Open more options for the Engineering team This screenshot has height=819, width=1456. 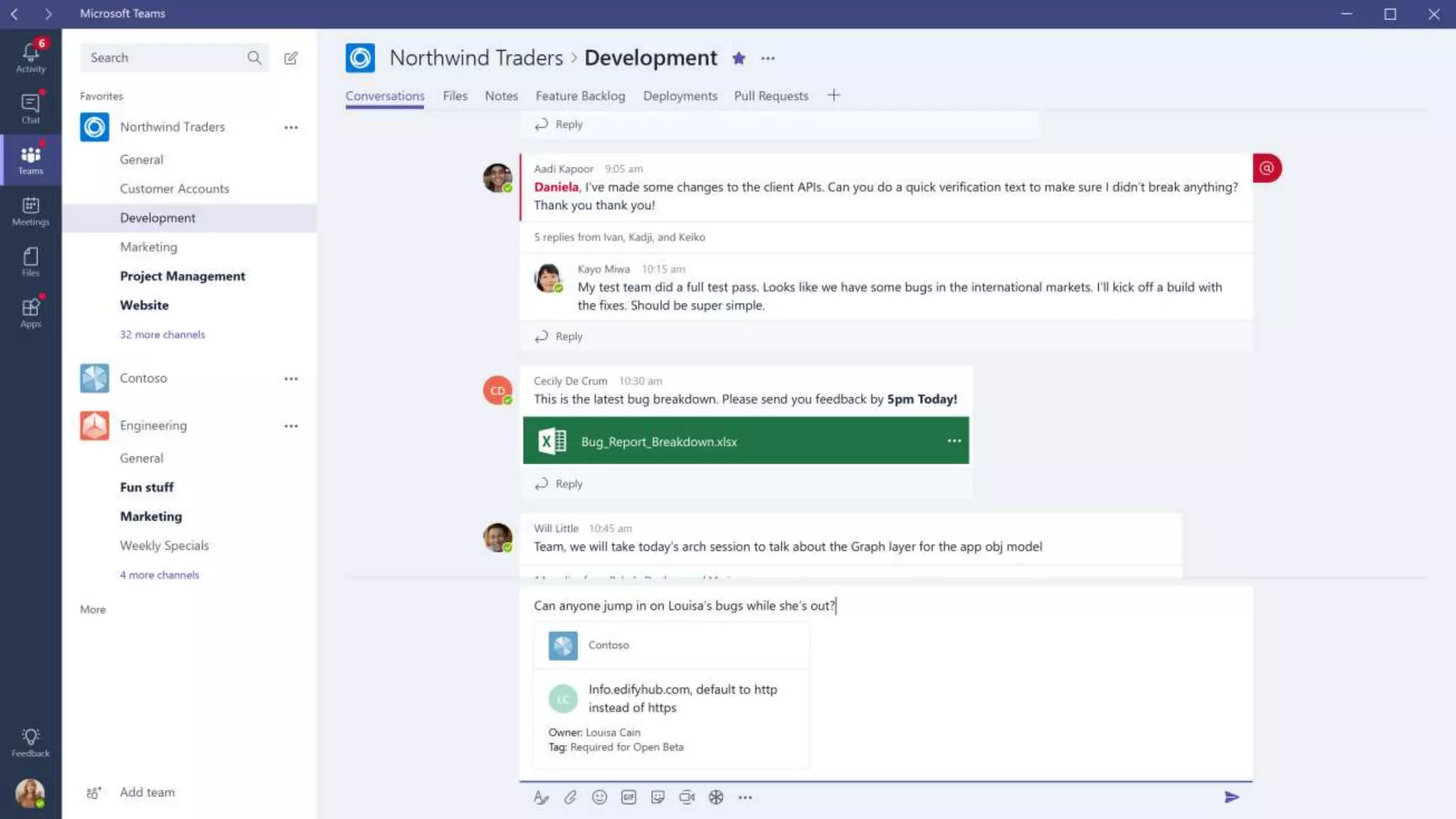pyautogui.click(x=291, y=426)
